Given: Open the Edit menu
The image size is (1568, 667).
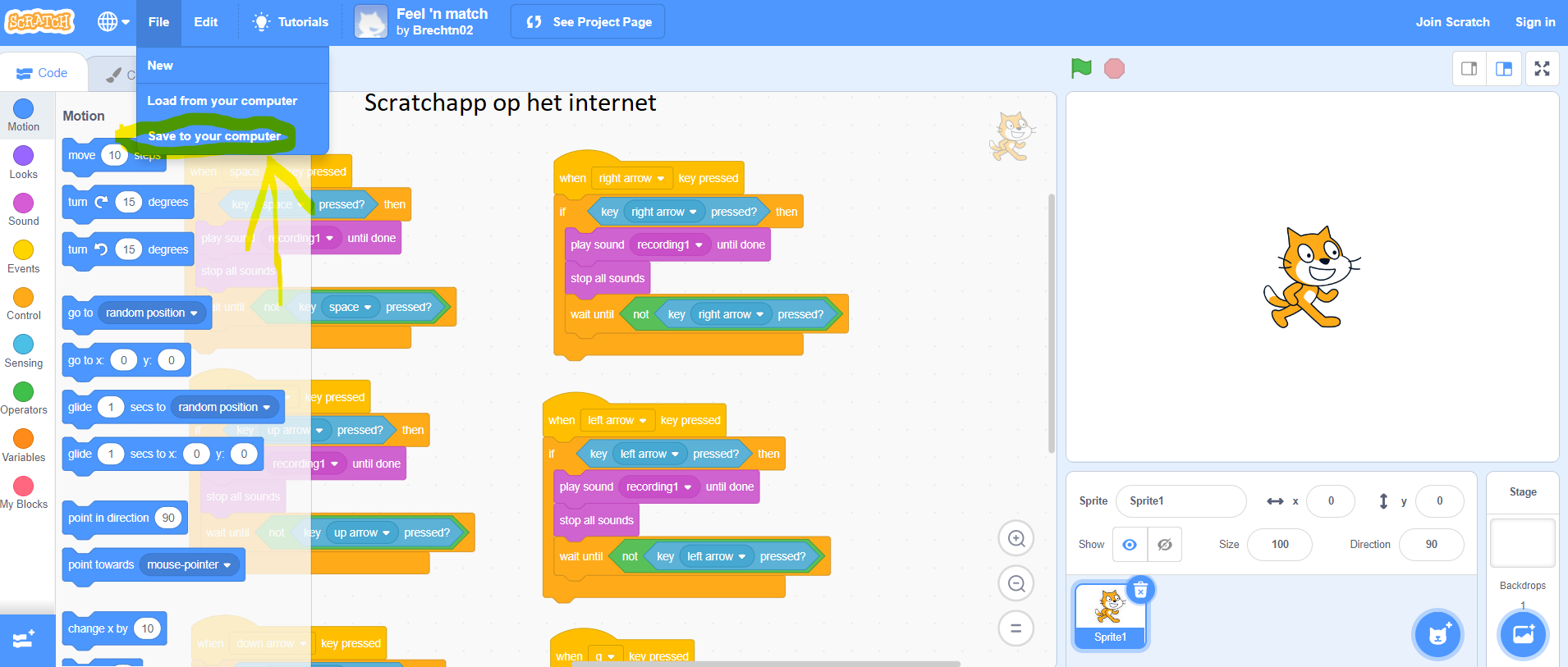Looking at the screenshot, I should click(x=206, y=22).
